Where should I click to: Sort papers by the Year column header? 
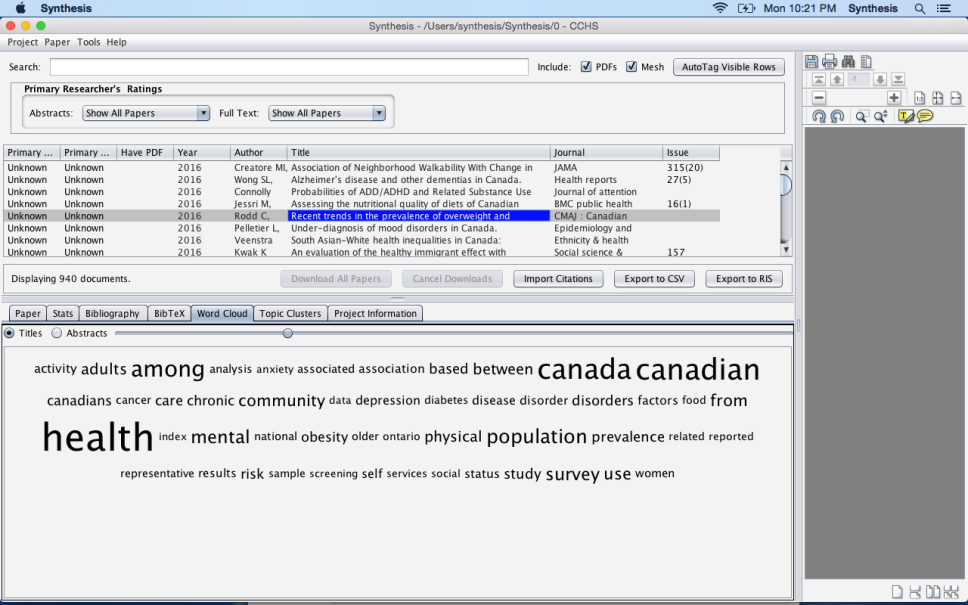coord(201,152)
